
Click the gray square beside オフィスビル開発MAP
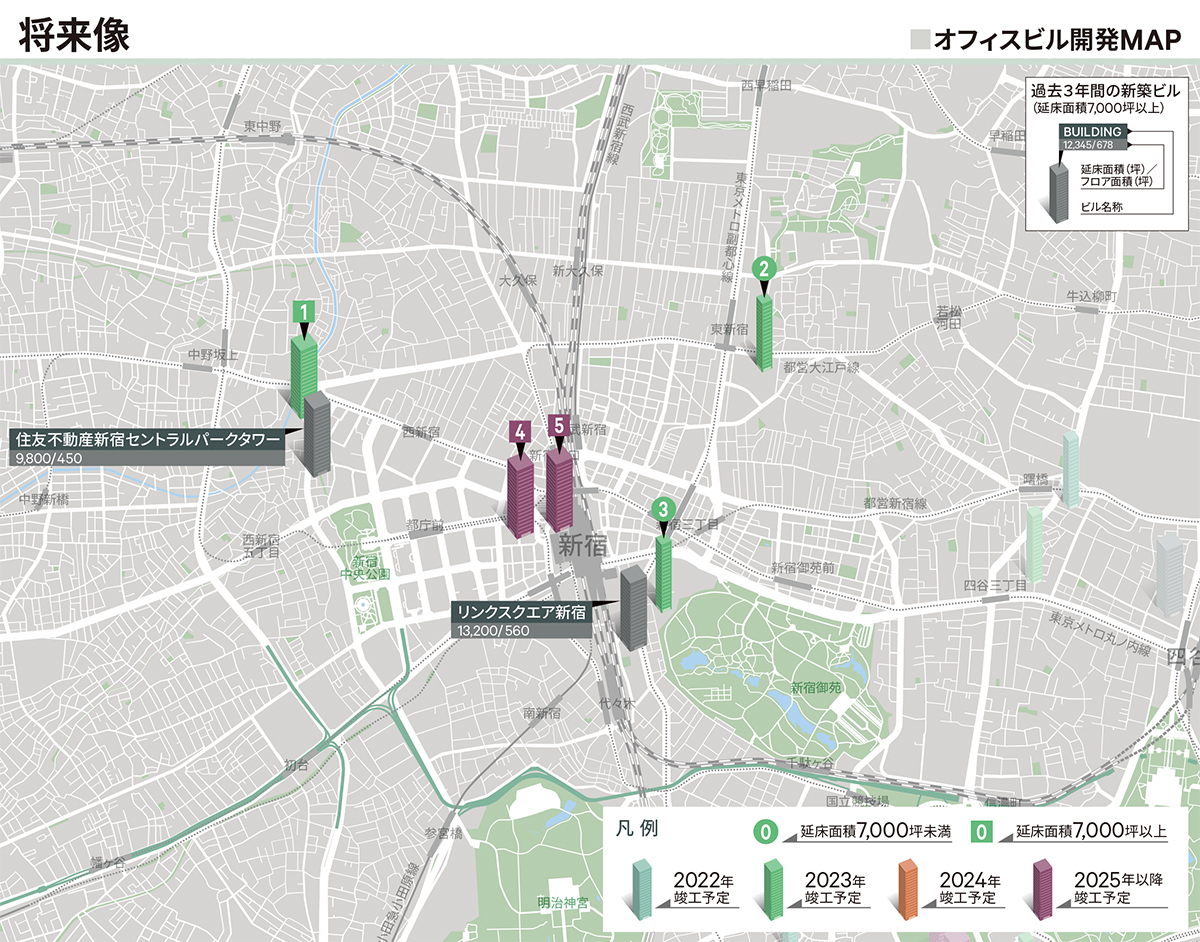click(x=919, y=40)
